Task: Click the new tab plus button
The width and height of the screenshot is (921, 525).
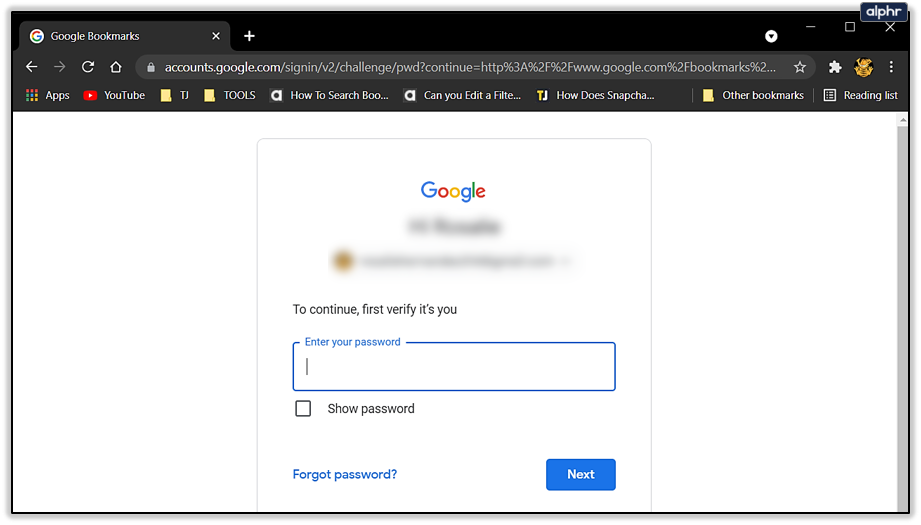Action: (x=249, y=36)
